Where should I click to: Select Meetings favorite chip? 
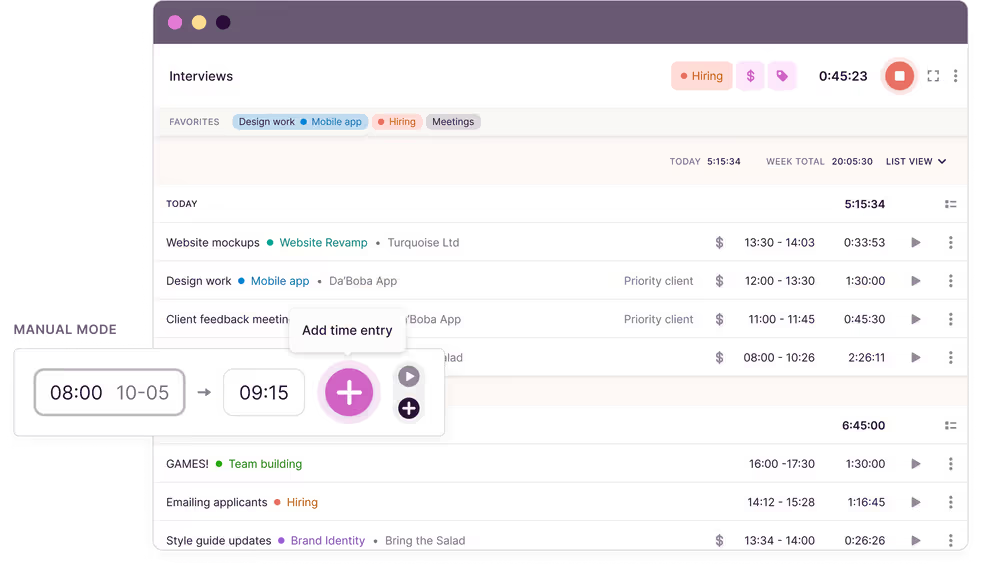click(453, 122)
